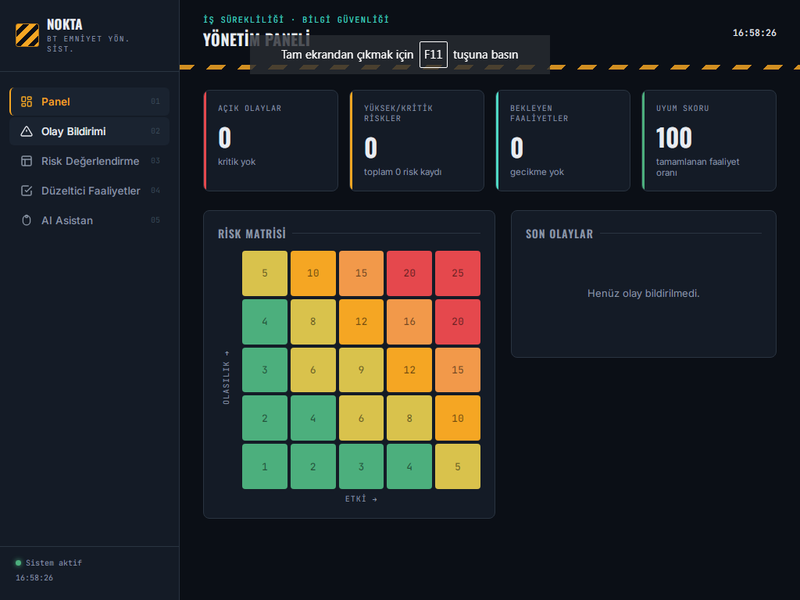800x600 pixels.
Task: Open the AI Asistan section
Action: [89, 220]
